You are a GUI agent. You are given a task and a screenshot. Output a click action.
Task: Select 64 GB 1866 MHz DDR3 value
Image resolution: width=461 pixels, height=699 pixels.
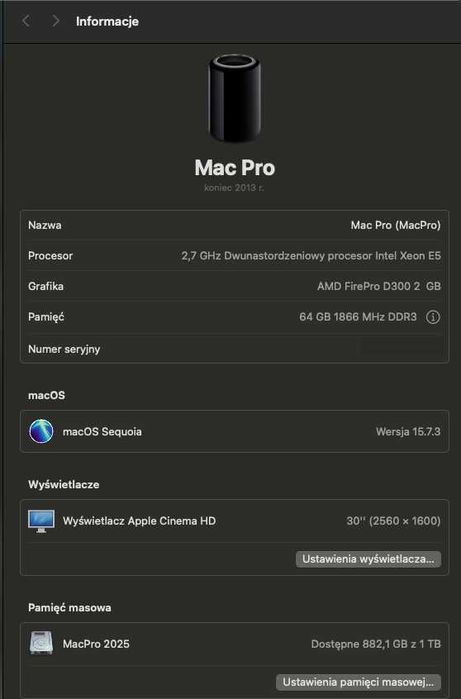click(358, 317)
